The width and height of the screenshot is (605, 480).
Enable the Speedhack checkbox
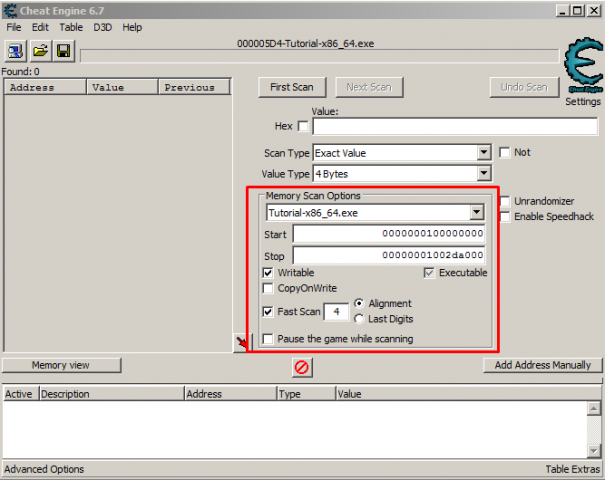506,217
